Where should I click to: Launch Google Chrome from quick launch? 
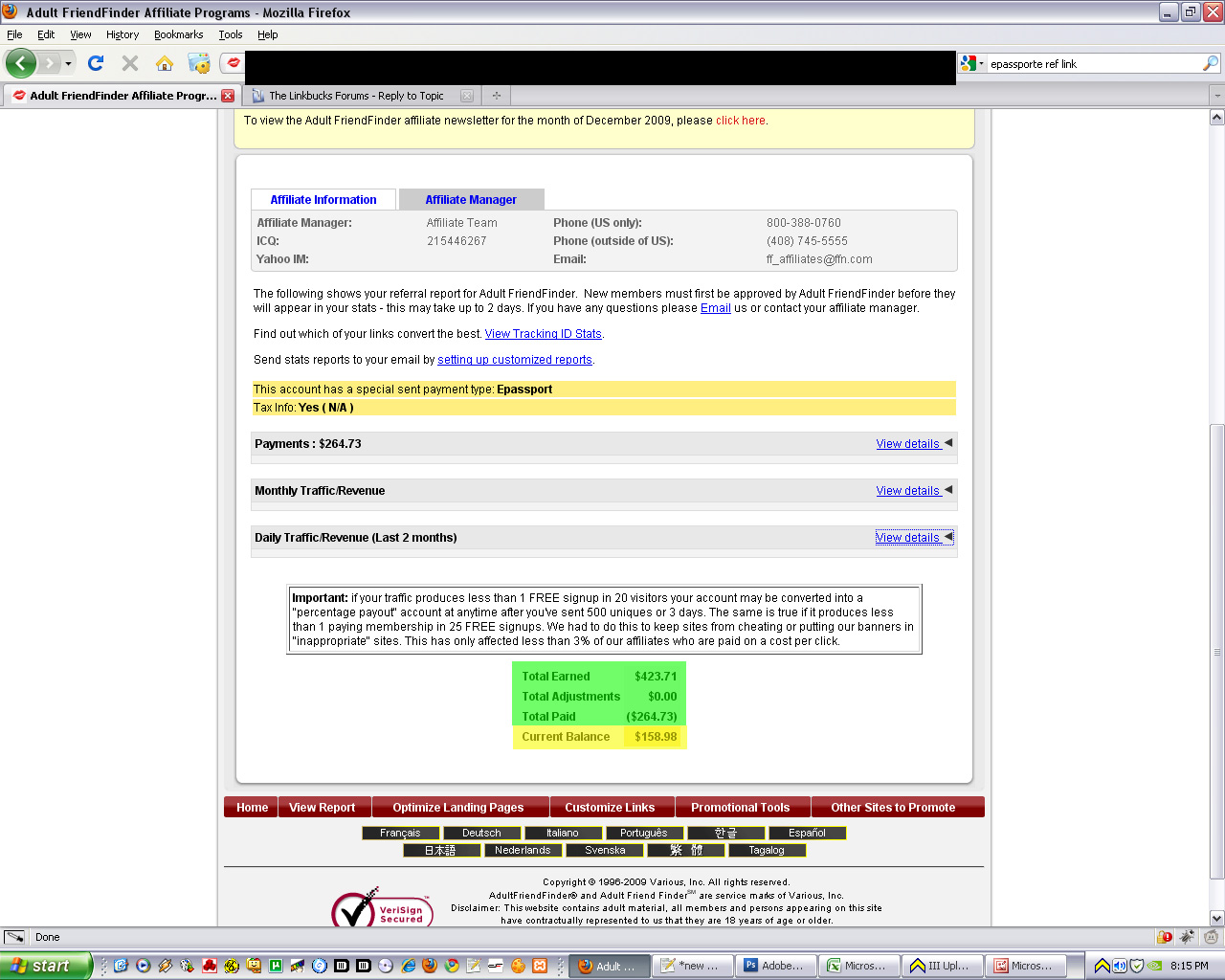[452, 966]
